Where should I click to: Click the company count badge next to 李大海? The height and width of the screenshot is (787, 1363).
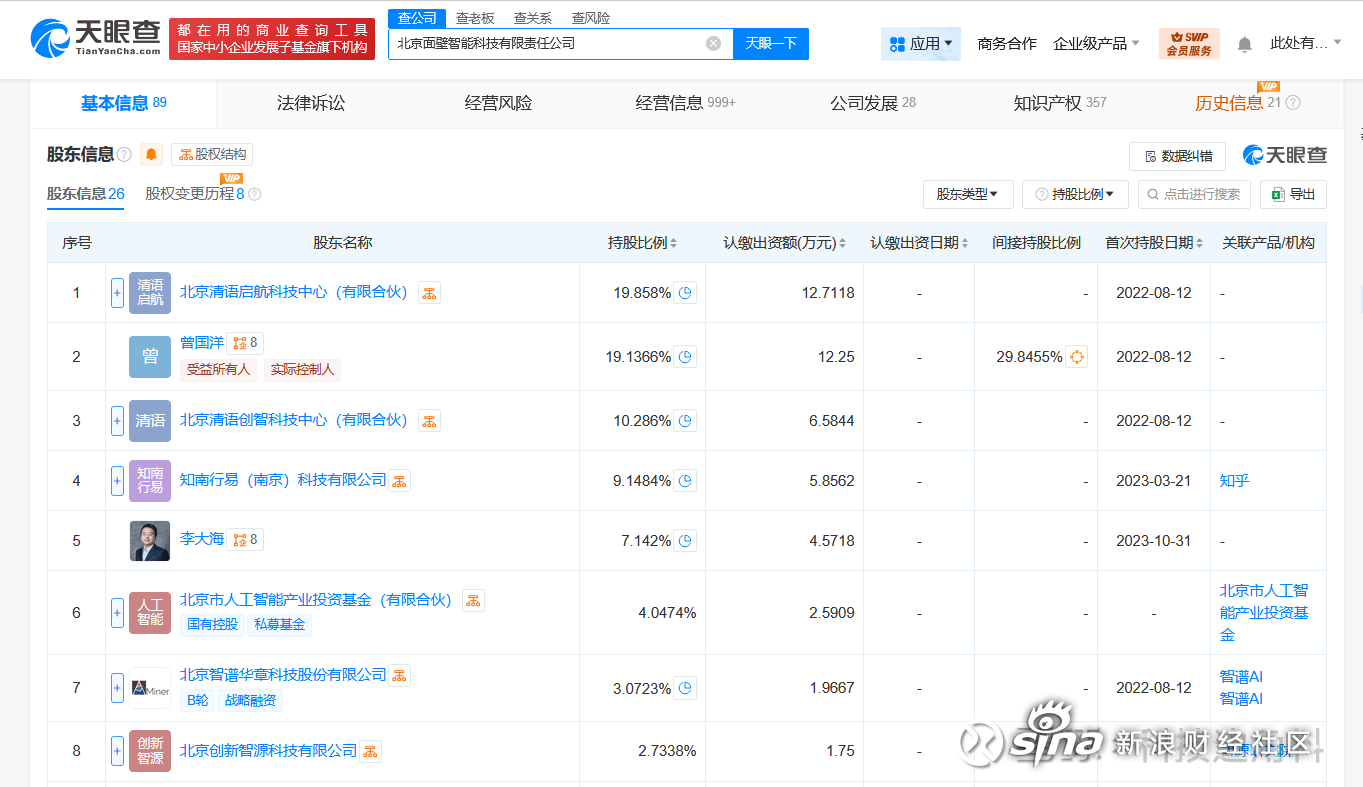coord(245,540)
